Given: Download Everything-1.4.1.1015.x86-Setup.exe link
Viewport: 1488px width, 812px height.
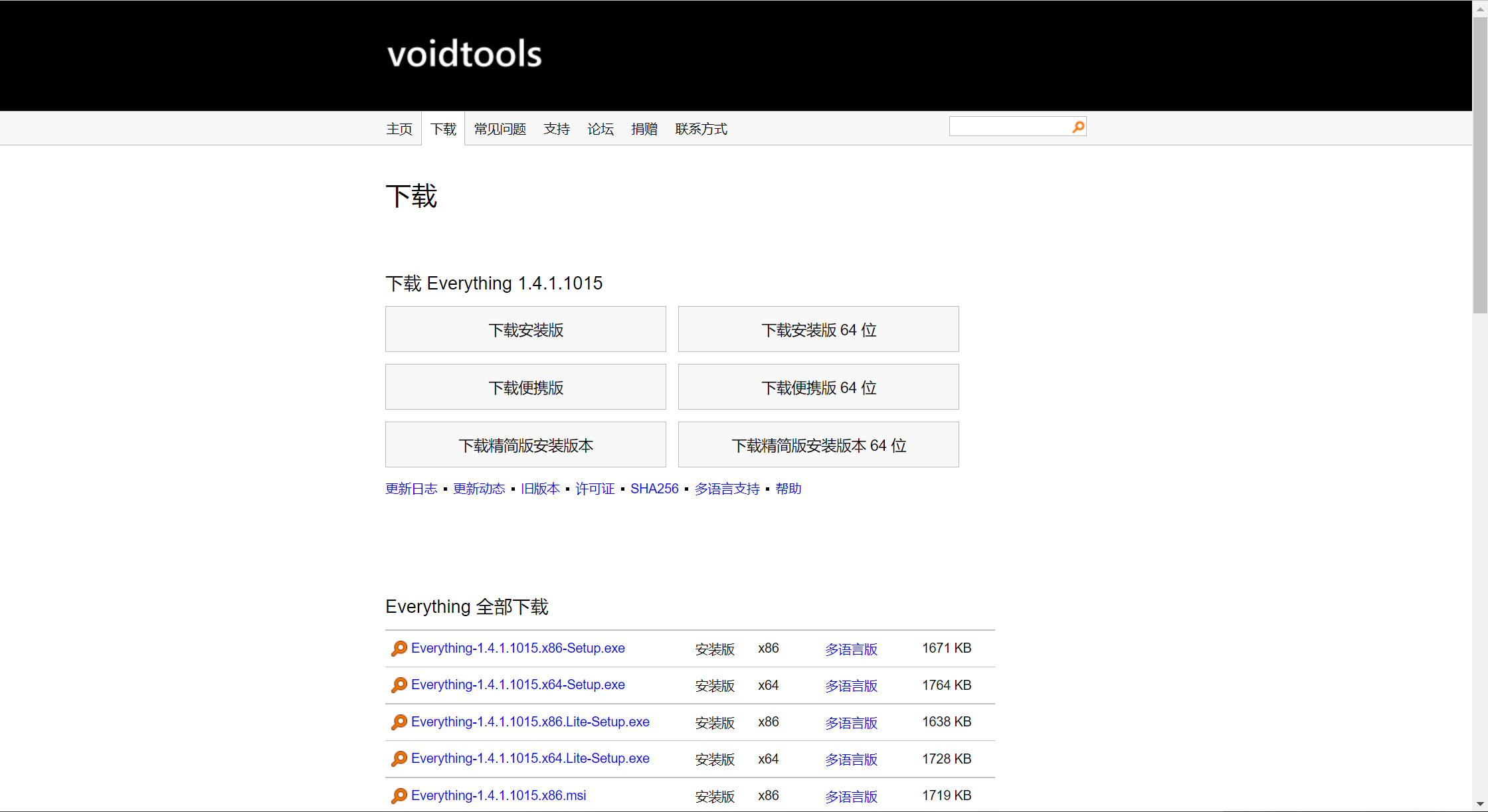Looking at the screenshot, I should pyautogui.click(x=518, y=648).
